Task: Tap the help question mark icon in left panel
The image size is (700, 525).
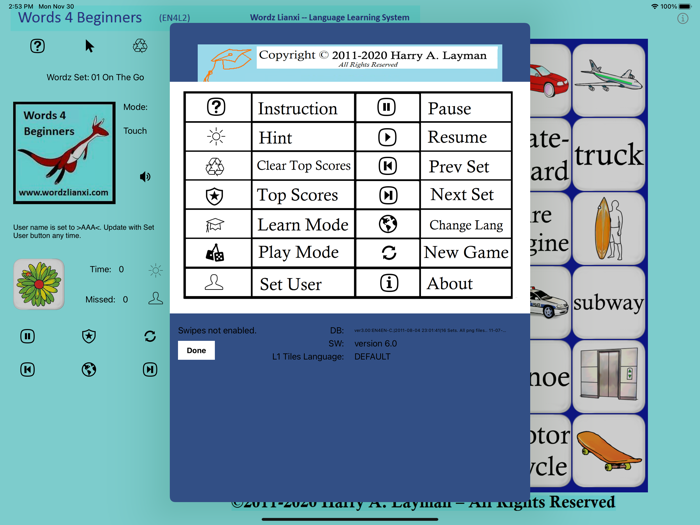Action: [38, 46]
